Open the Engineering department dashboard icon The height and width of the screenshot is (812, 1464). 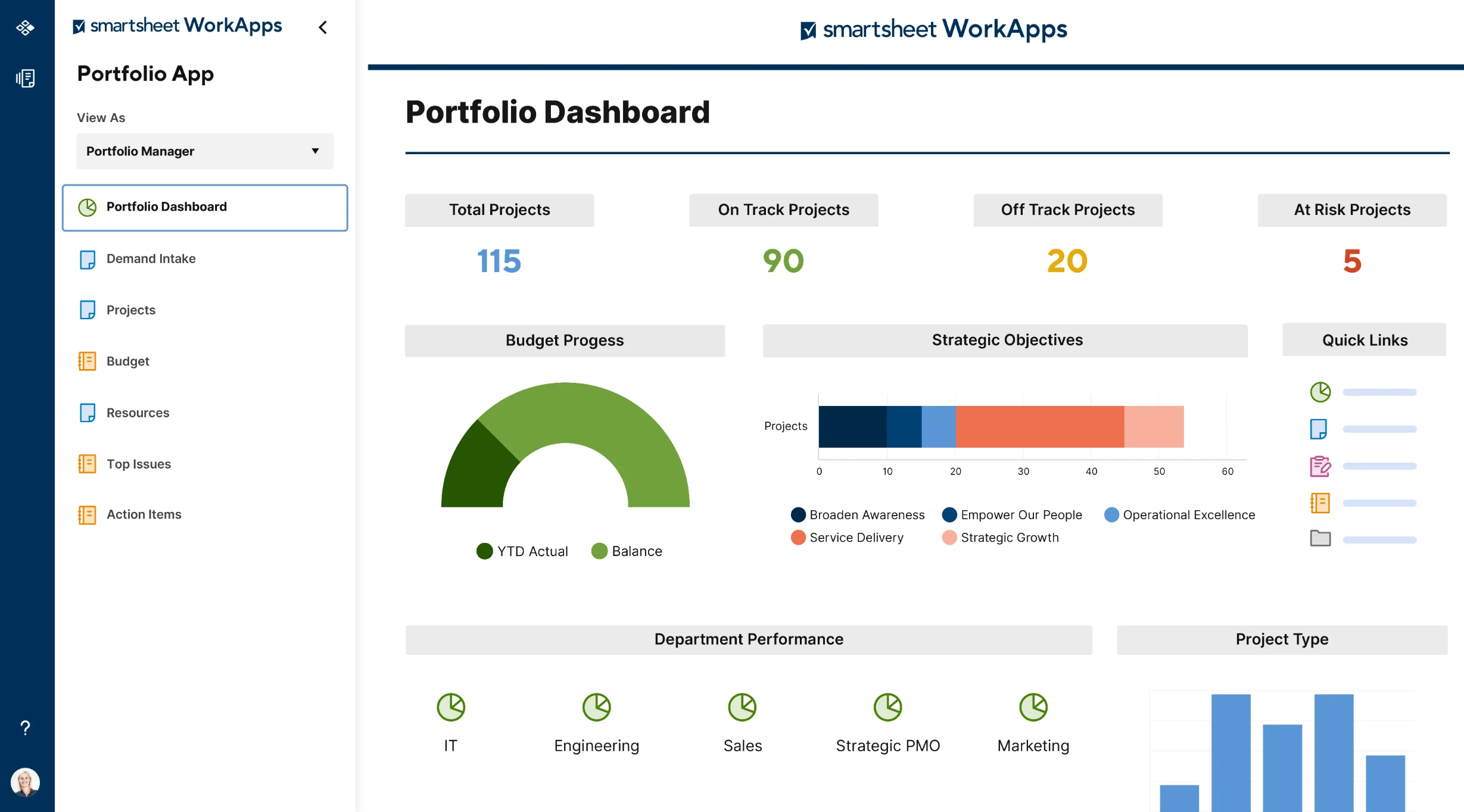coord(596,707)
